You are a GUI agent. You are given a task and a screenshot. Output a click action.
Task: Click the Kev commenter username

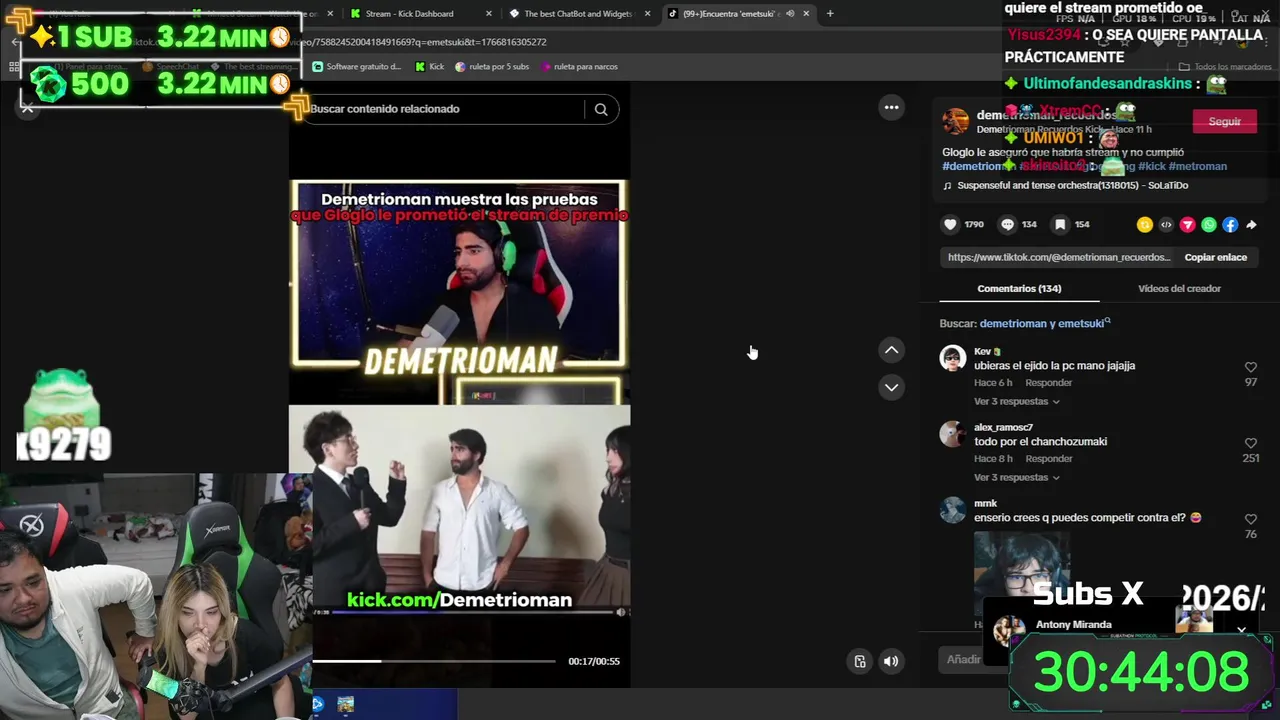pos(982,352)
